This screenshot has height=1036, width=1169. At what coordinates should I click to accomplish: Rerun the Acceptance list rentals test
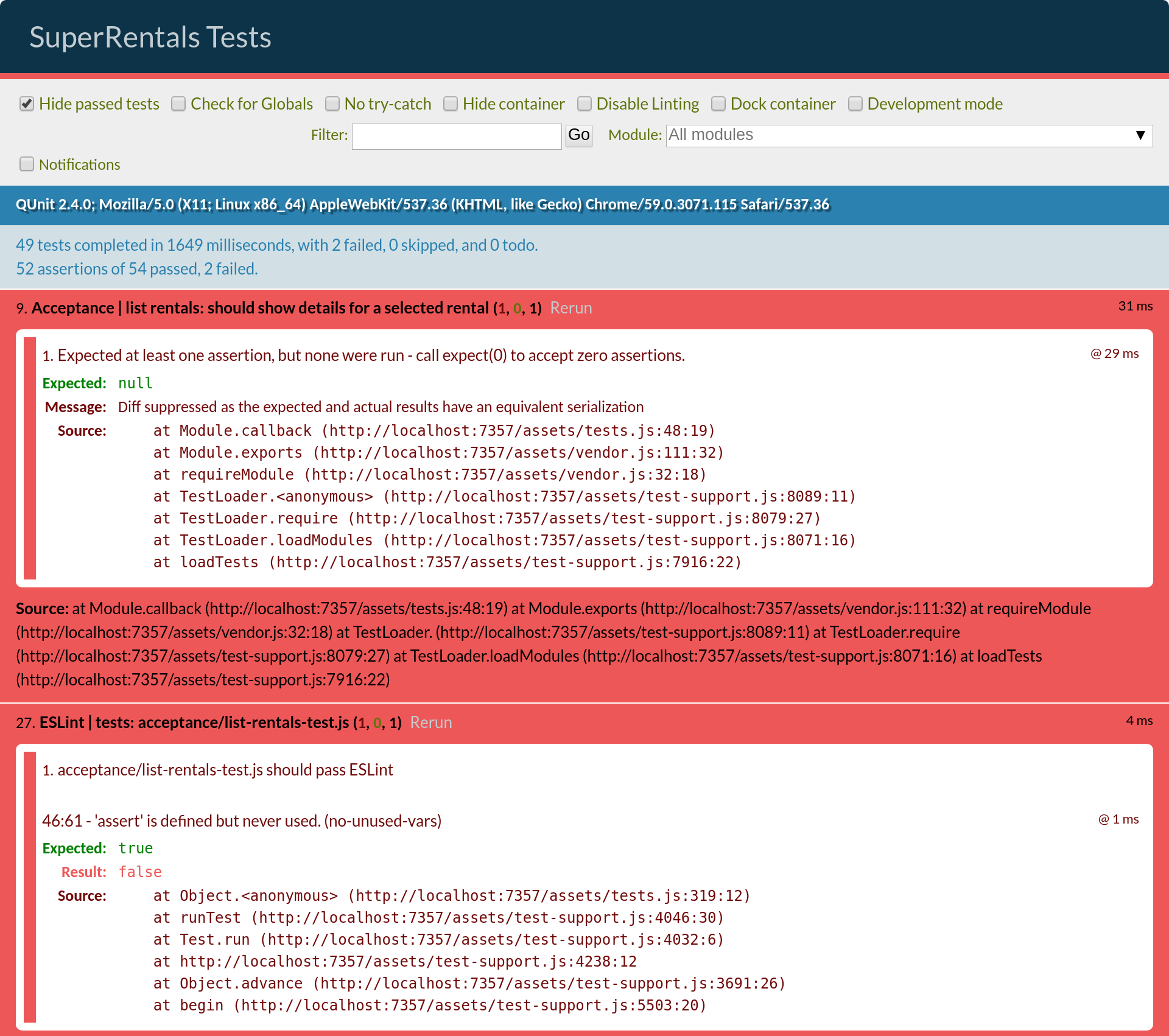tap(571, 308)
